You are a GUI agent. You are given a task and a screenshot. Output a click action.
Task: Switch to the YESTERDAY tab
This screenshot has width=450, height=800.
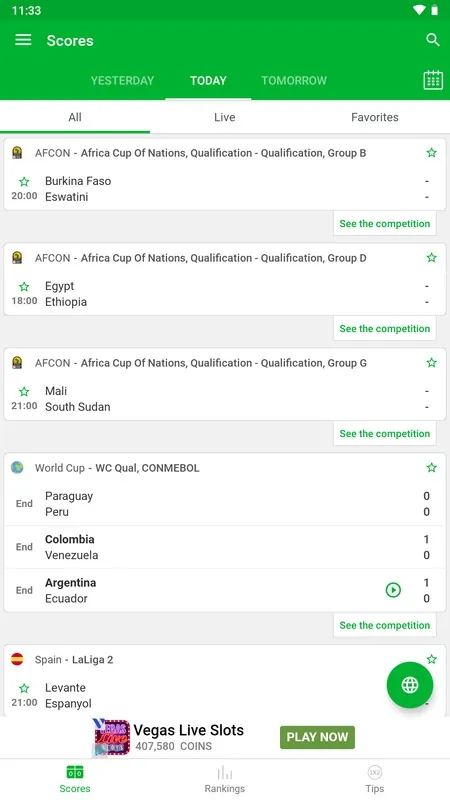pos(122,81)
